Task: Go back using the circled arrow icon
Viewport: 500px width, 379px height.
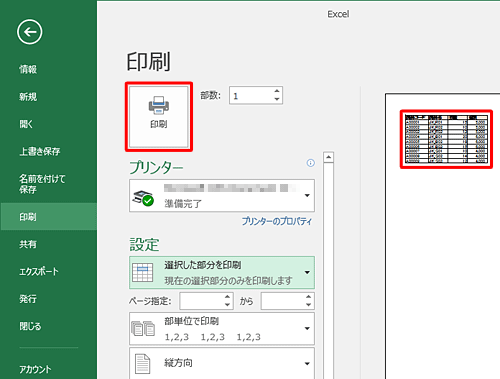Action: coord(29,32)
